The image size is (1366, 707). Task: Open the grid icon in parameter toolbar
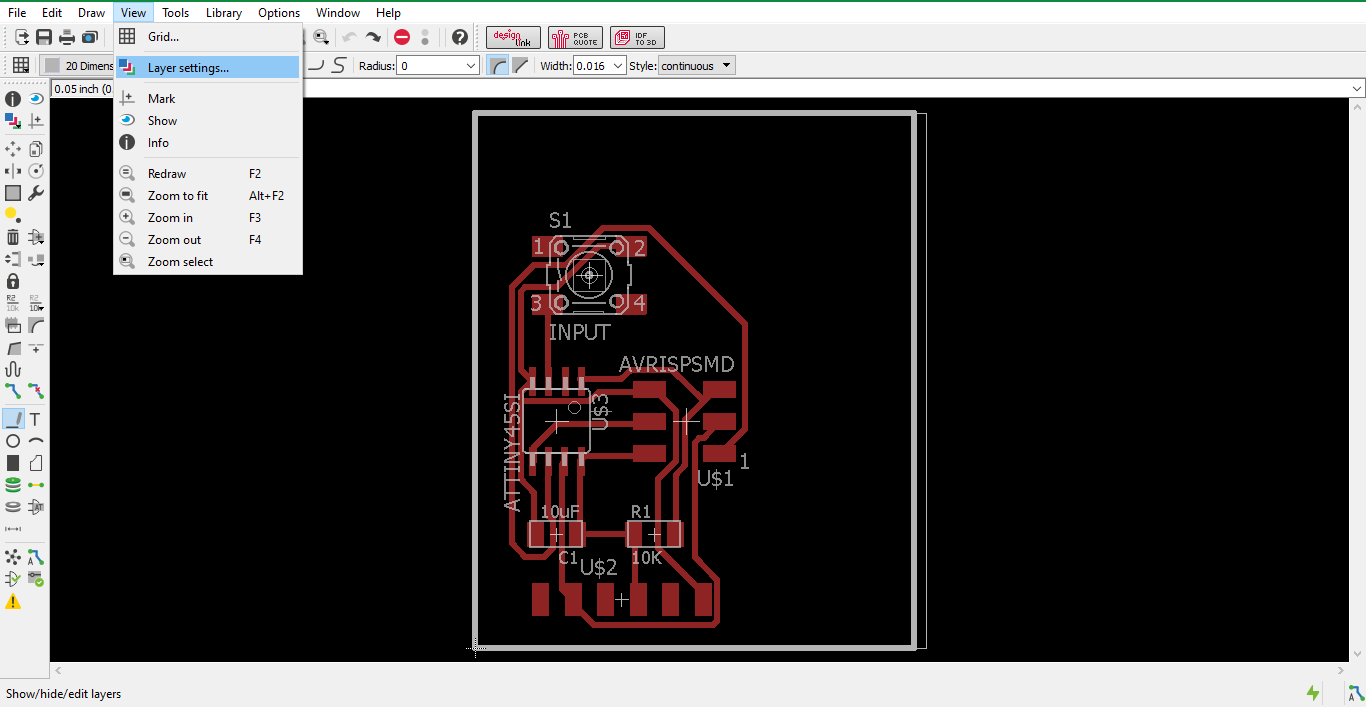click(x=20, y=65)
